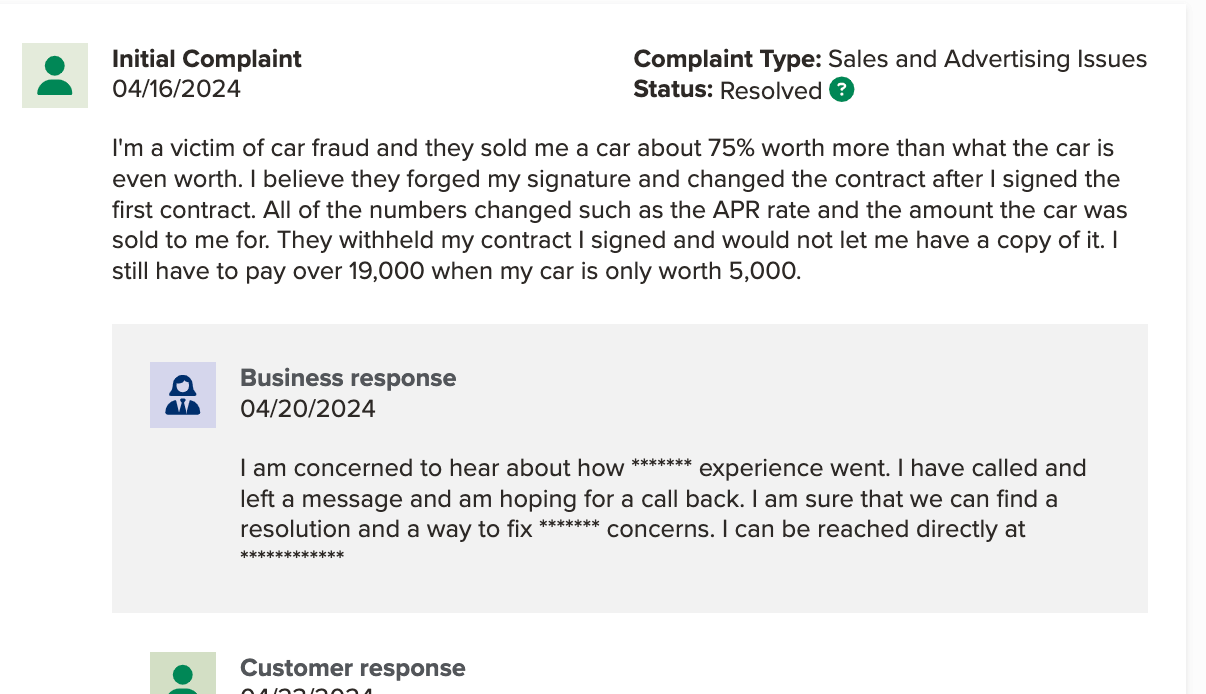Click the Status label
The image size is (1206, 694).
(673, 90)
